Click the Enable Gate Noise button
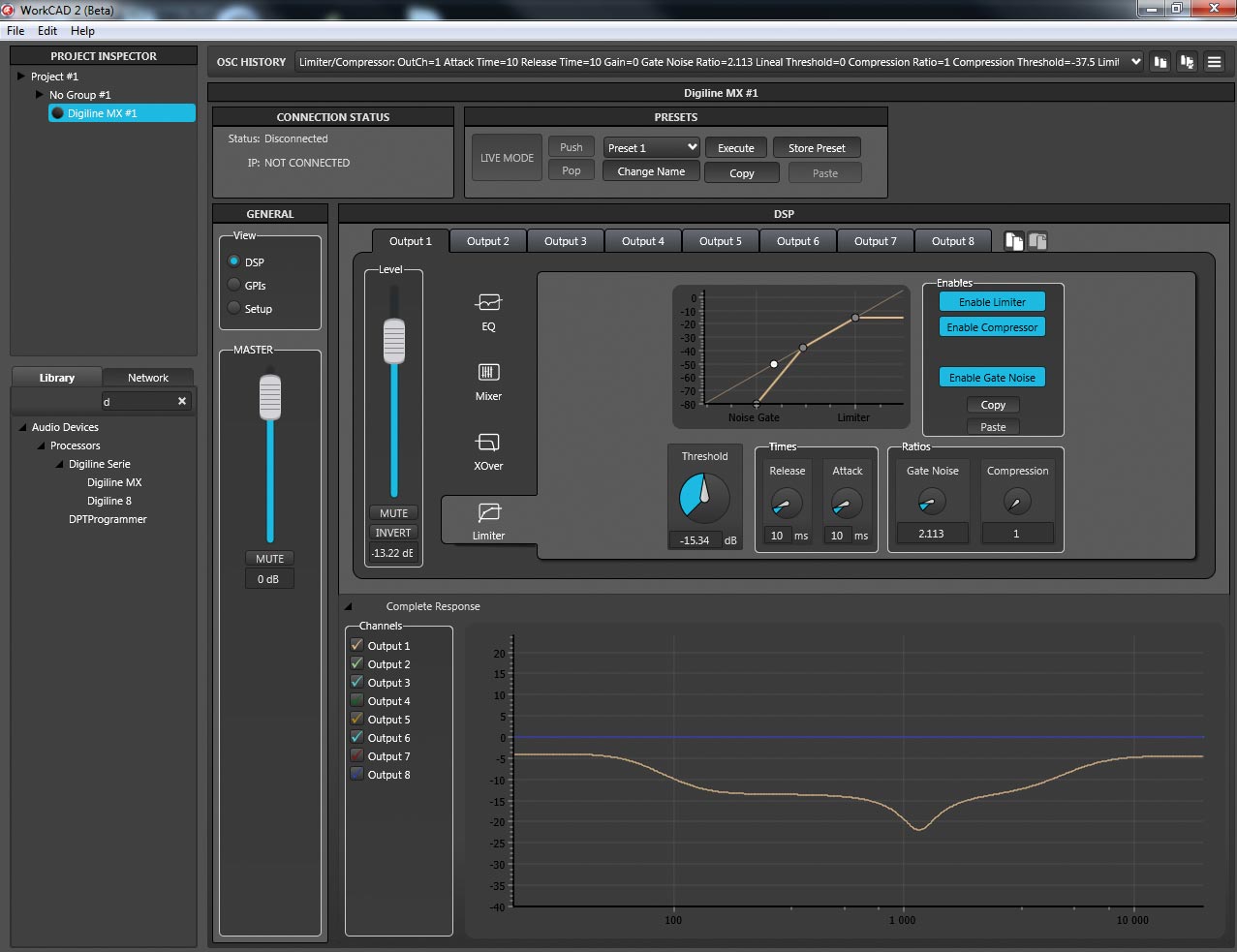The image size is (1237, 952). [x=992, y=378]
